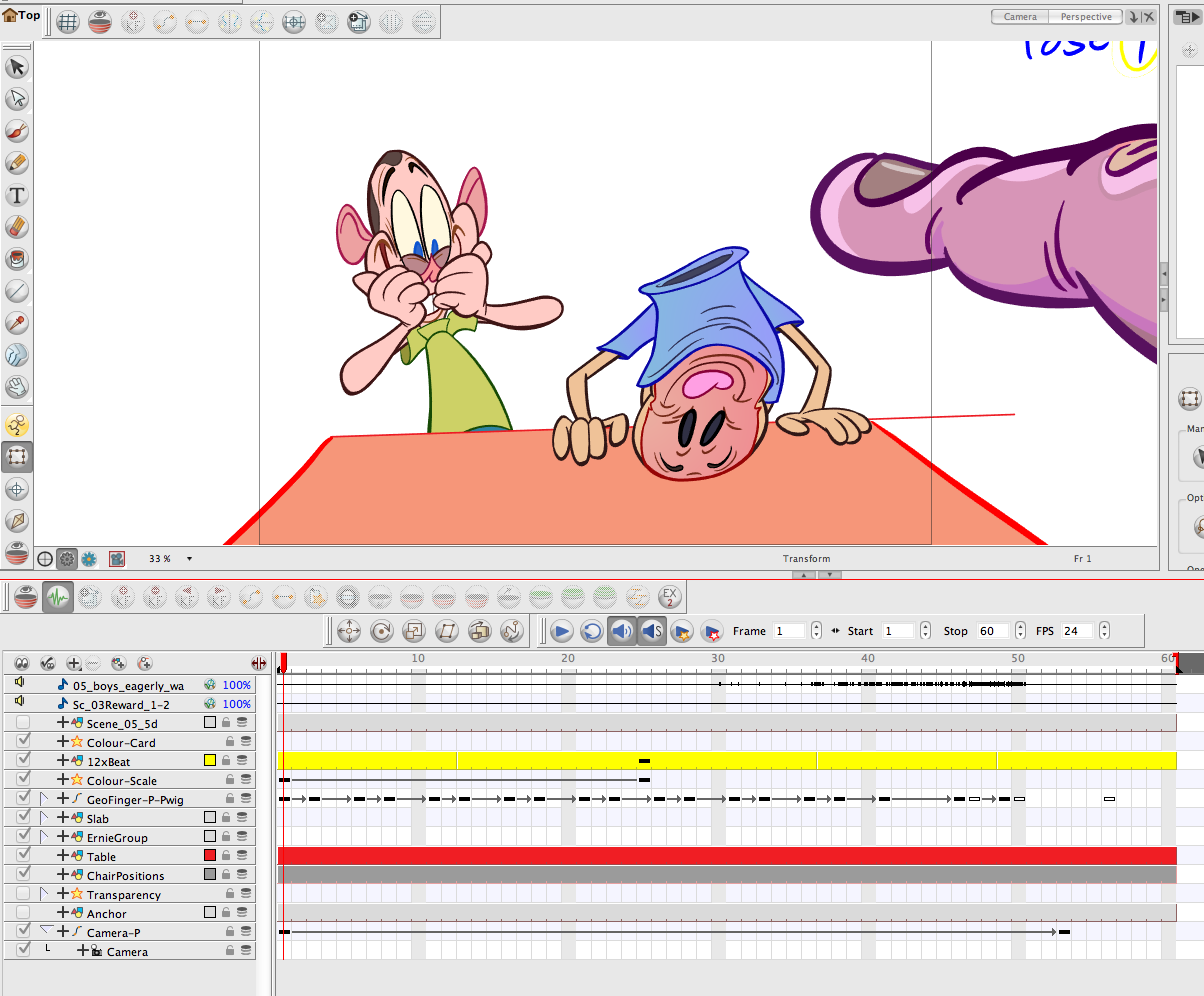Toggle Show All eyes icon in timeline header
The height and width of the screenshot is (996, 1204).
22,663
